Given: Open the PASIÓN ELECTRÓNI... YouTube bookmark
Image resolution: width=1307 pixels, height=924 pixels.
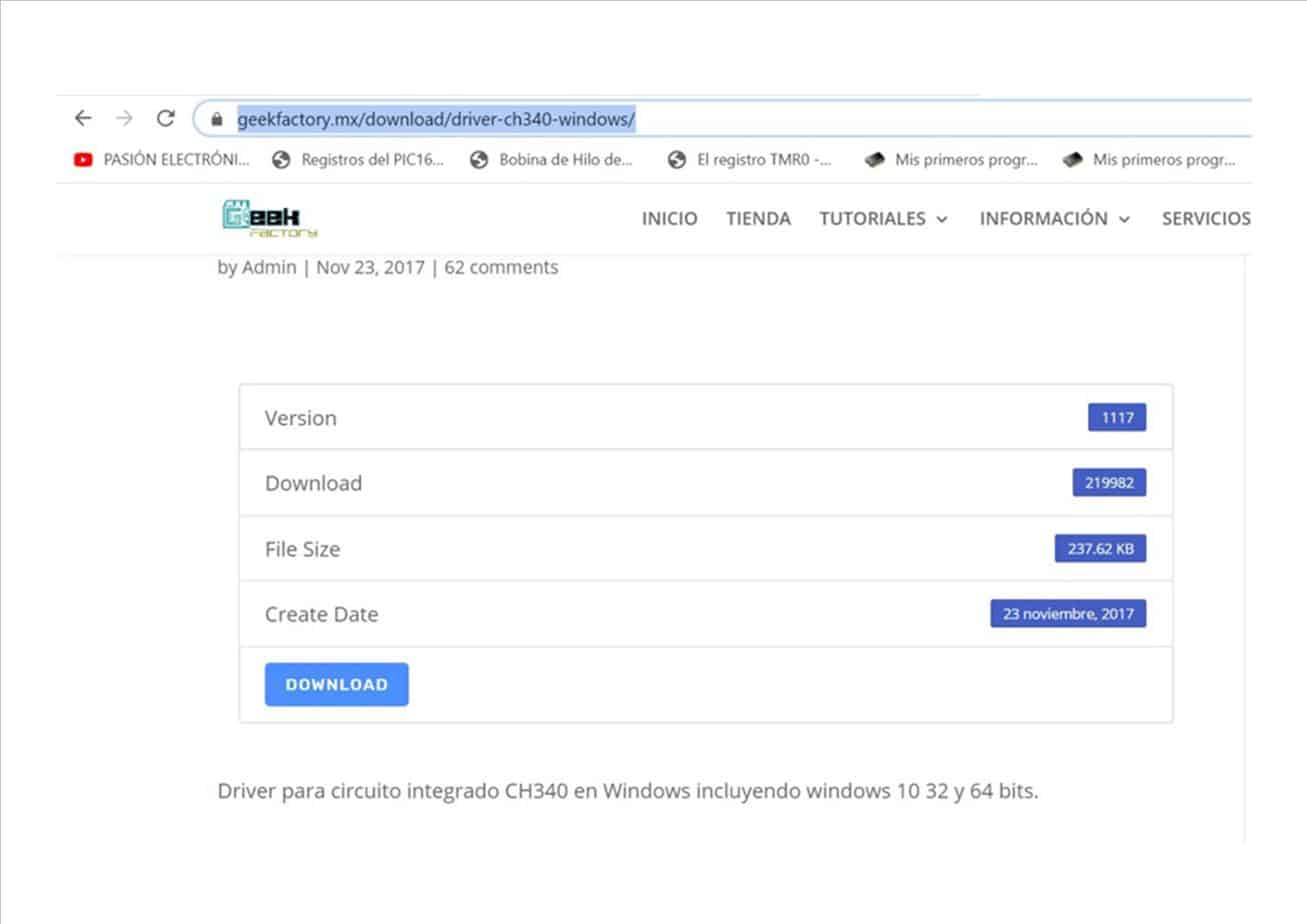Looking at the screenshot, I should 162,159.
